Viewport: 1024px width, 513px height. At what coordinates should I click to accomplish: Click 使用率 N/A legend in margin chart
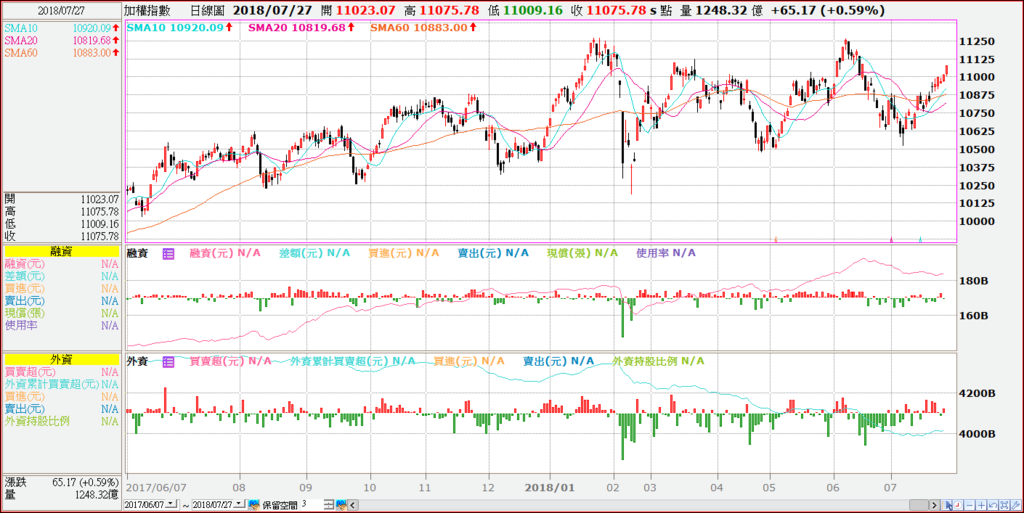(x=666, y=253)
